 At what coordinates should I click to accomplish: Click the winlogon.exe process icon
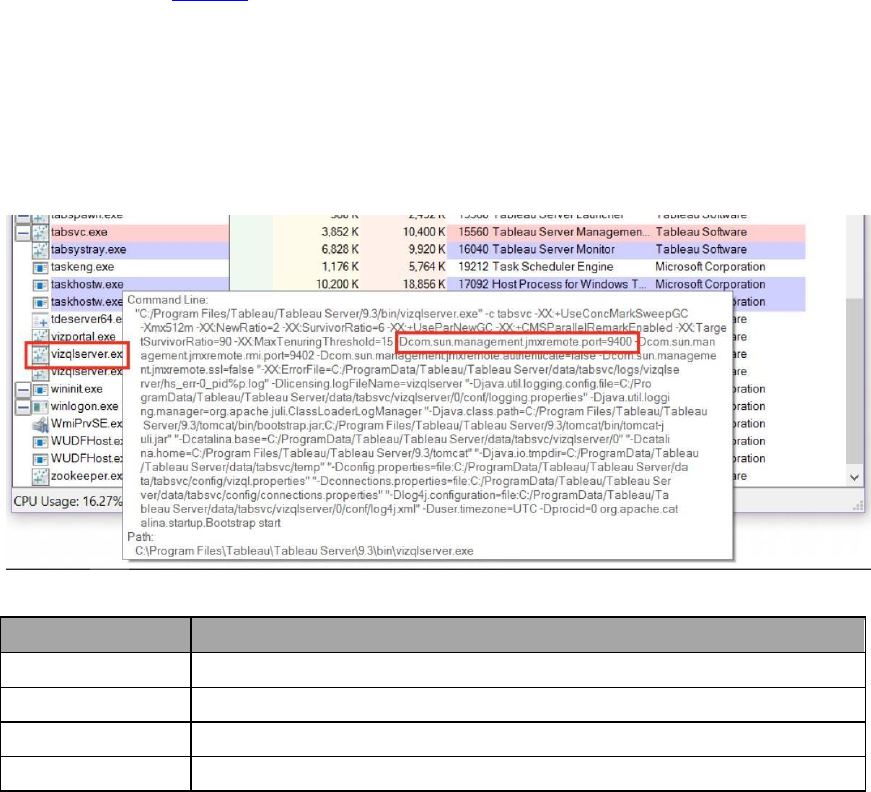click(x=40, y=407)
